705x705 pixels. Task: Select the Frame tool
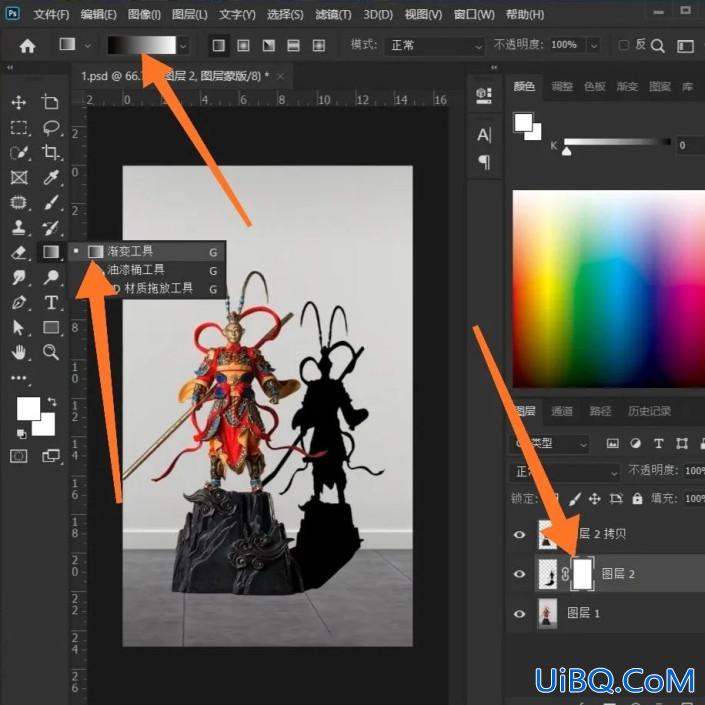tap(18, 178)
